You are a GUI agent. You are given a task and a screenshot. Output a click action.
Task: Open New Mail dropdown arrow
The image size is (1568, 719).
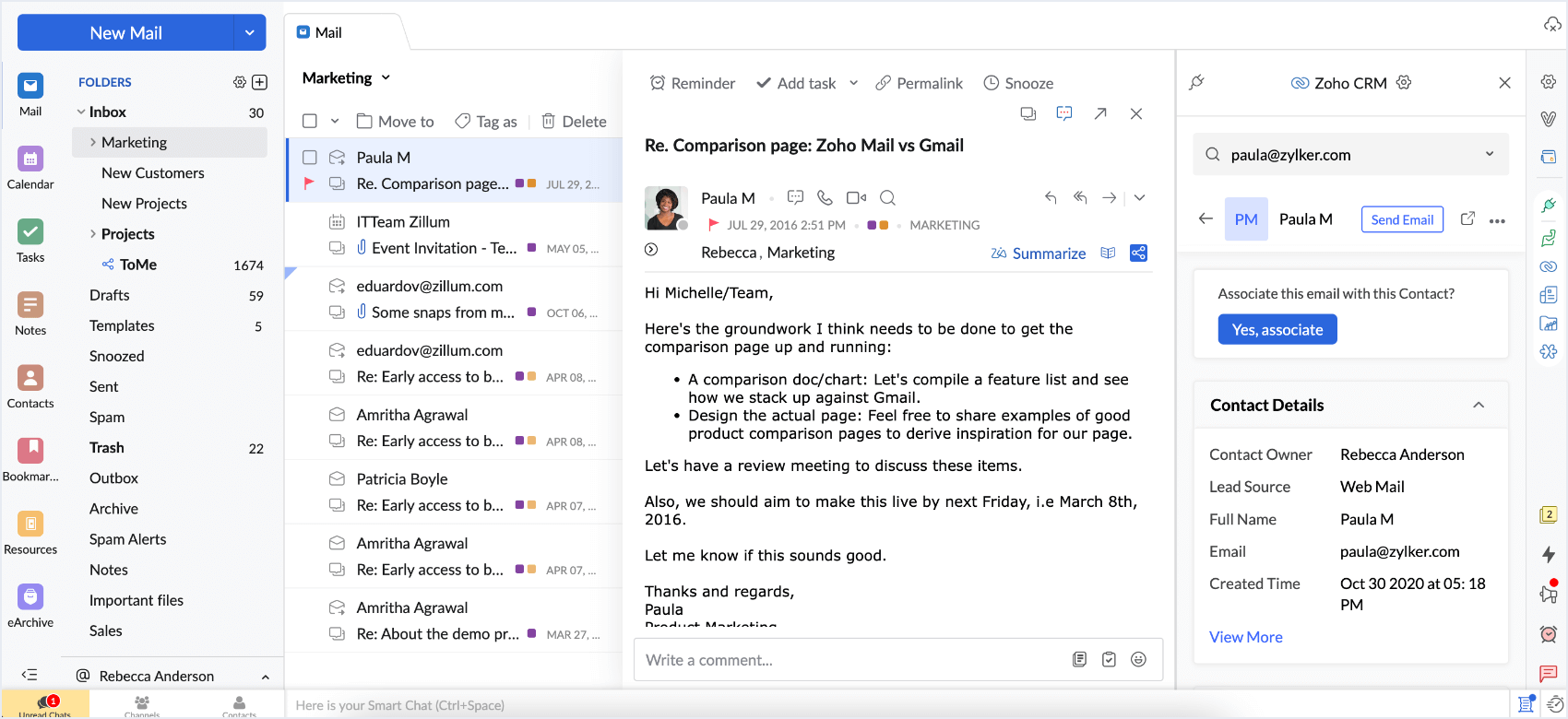click(249, 32)
